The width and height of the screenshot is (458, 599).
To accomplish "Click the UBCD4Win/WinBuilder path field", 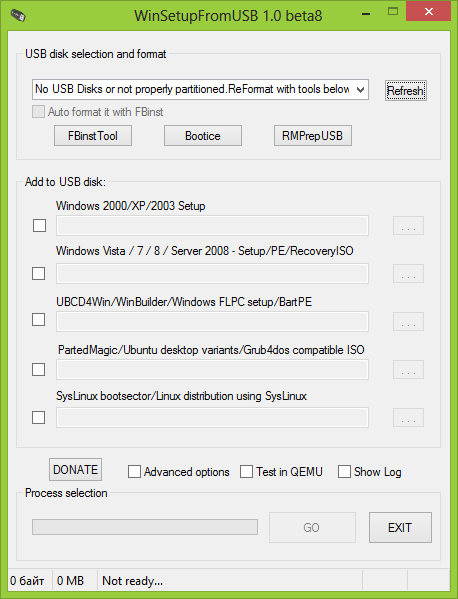I will 212,322.
